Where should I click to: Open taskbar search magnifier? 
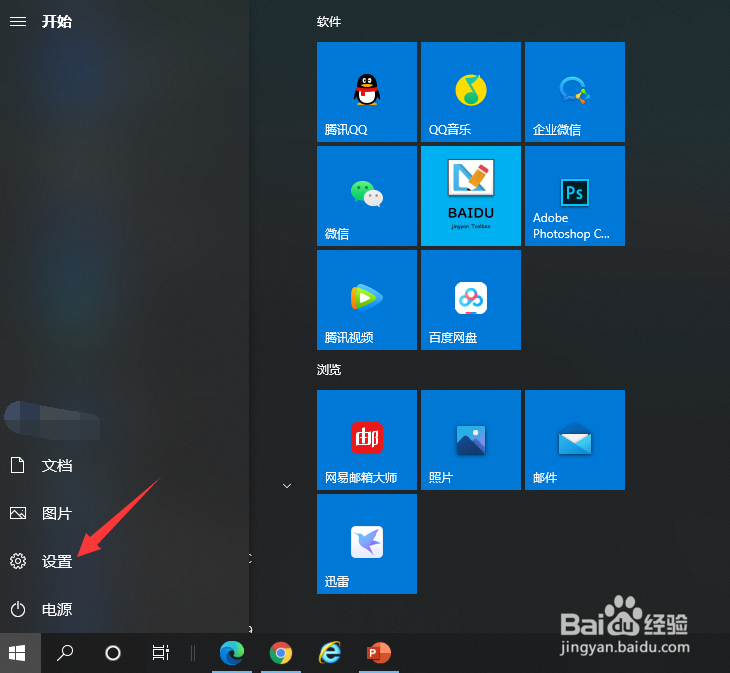65,653
